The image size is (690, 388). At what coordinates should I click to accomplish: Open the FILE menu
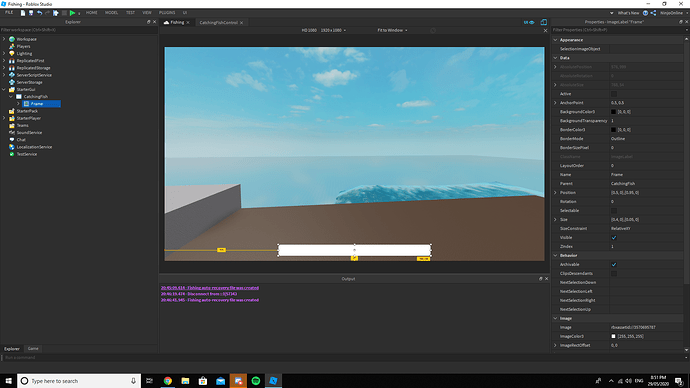coord(9,13)
